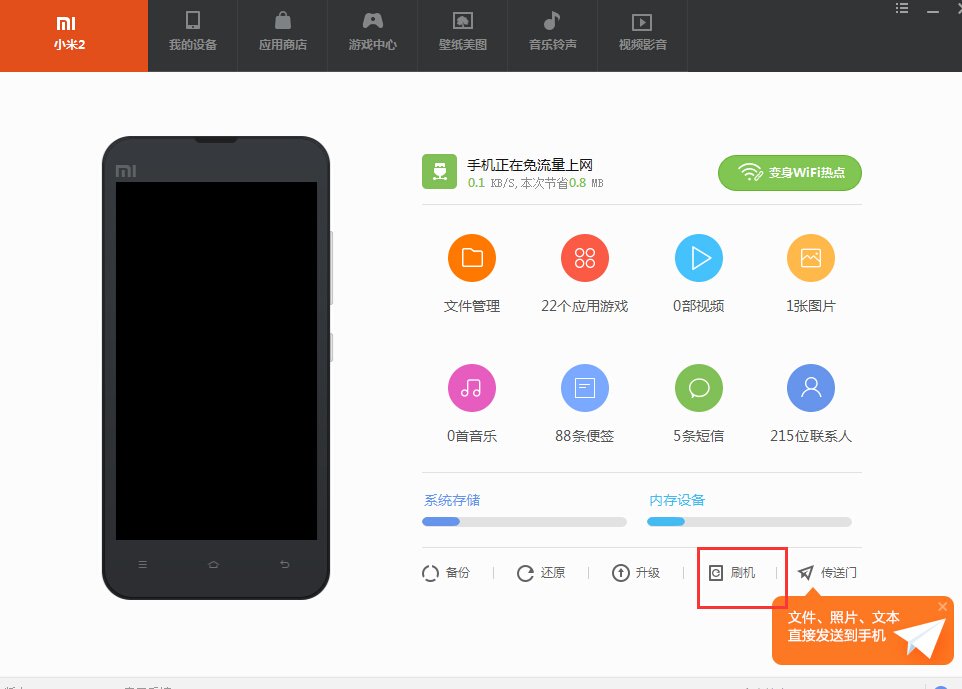This screenshot has height=689, width=962.
Task: Click the 215位联系人 label text
Action: coord(810,436)
